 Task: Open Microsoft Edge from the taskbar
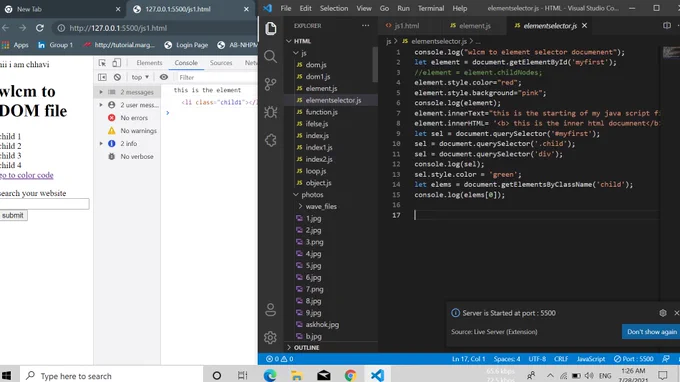coord(270,375)
